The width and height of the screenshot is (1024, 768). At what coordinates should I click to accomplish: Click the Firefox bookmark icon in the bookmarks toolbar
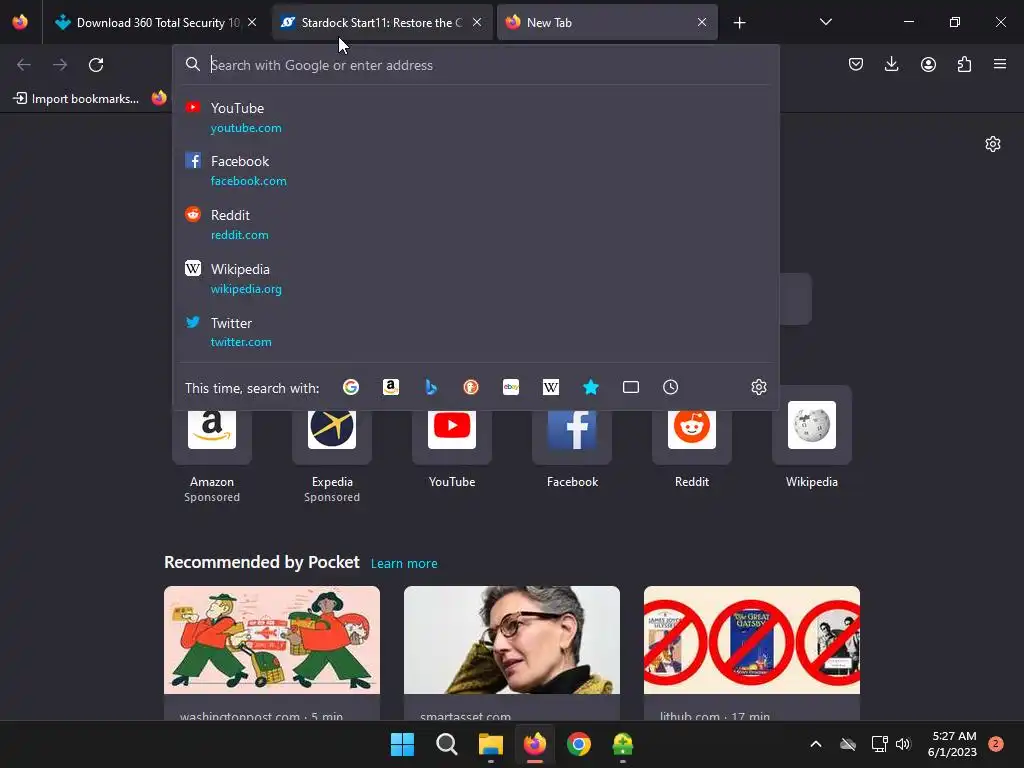pyautogui.click(x=159, y=99)
